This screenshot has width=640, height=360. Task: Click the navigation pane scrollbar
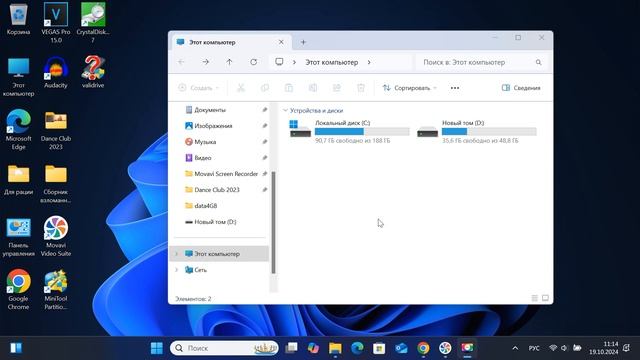pos(273,222)
